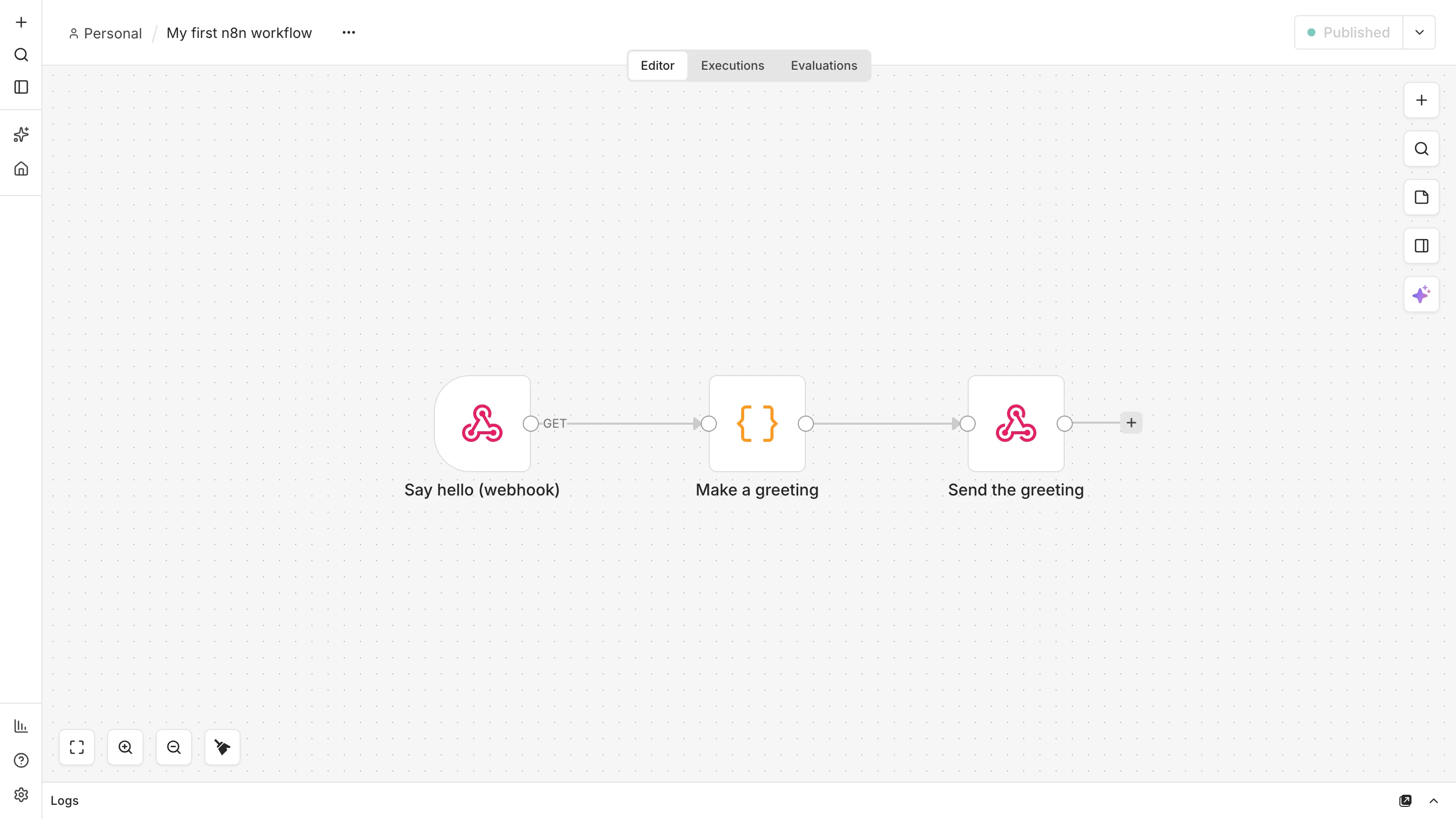The image size is (1456, 819).
Task: Open node search on the right canvas toolbar
Action: click(x=1422, y=149)
